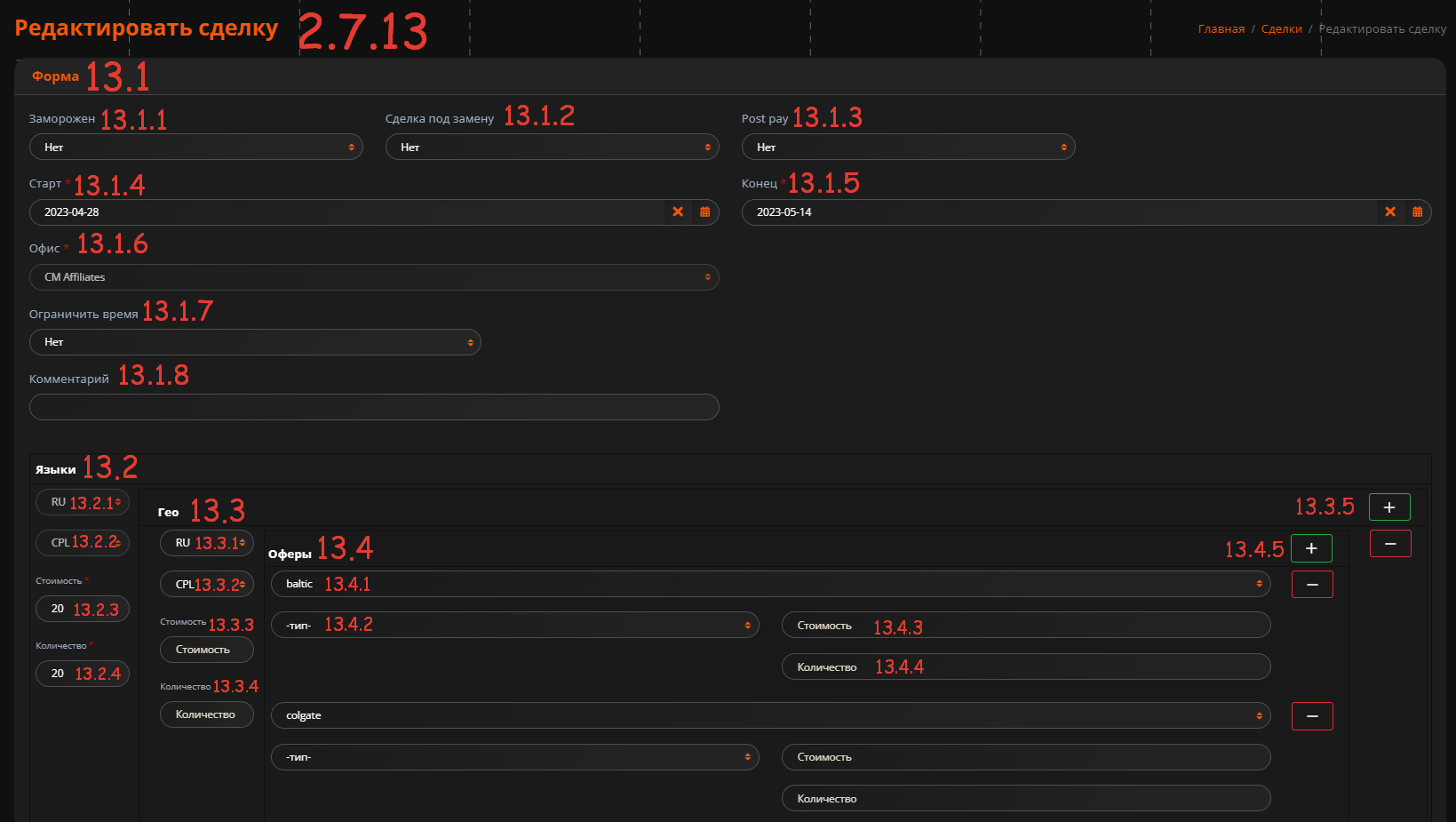This screenshot has width=1456, height=822.
Task: Clear the Старт date with the X icon
Action: [x=678, y=212]
